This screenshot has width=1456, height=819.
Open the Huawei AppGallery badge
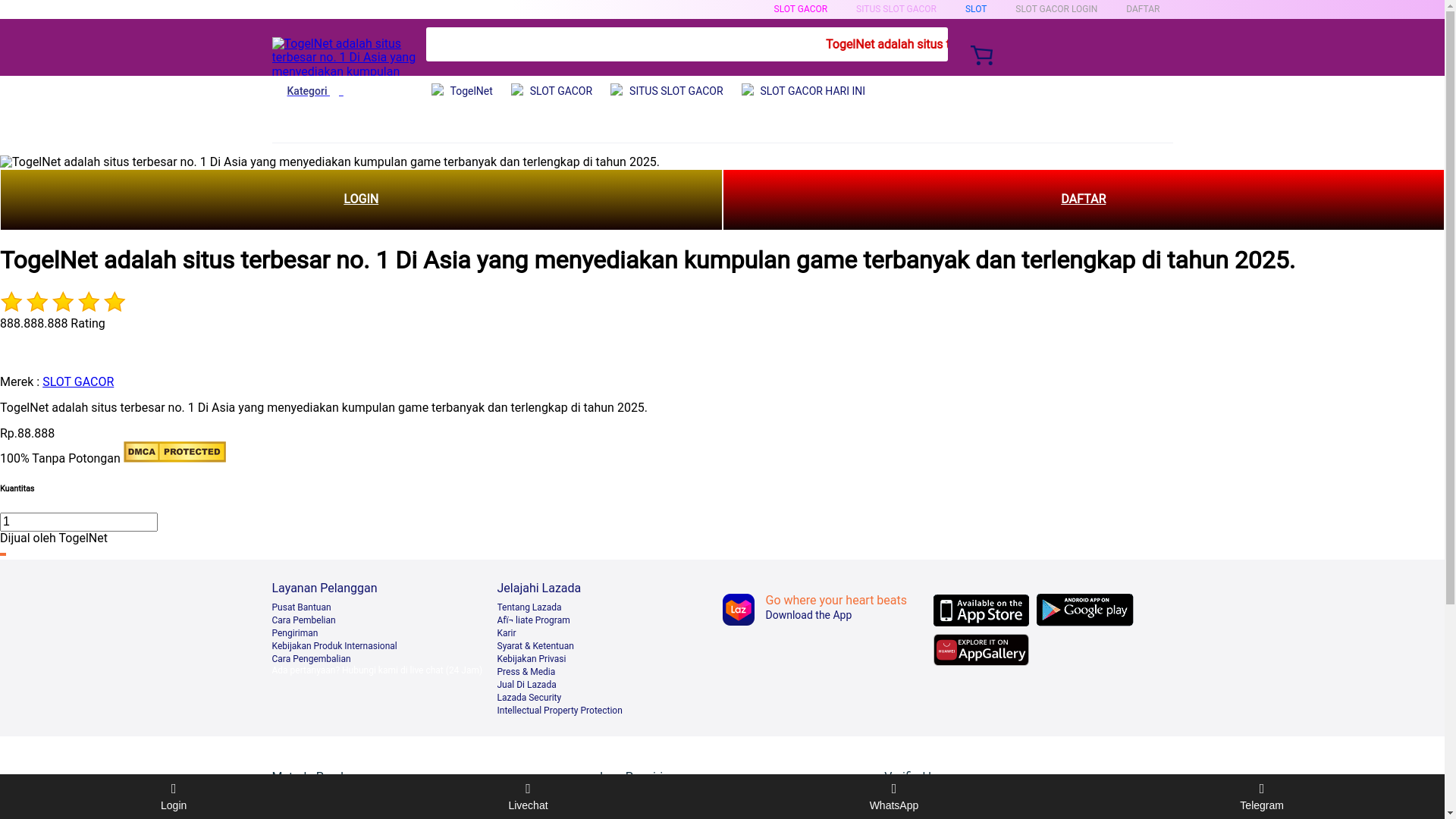pos(981,650)
